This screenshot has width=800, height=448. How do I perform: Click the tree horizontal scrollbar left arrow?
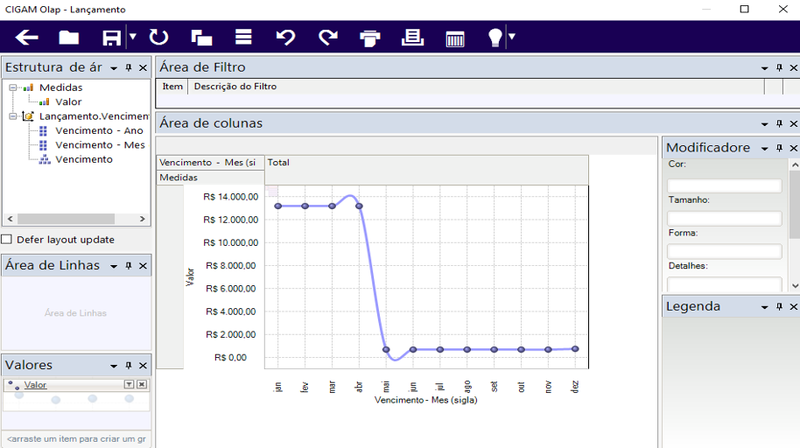coord(10,219)
